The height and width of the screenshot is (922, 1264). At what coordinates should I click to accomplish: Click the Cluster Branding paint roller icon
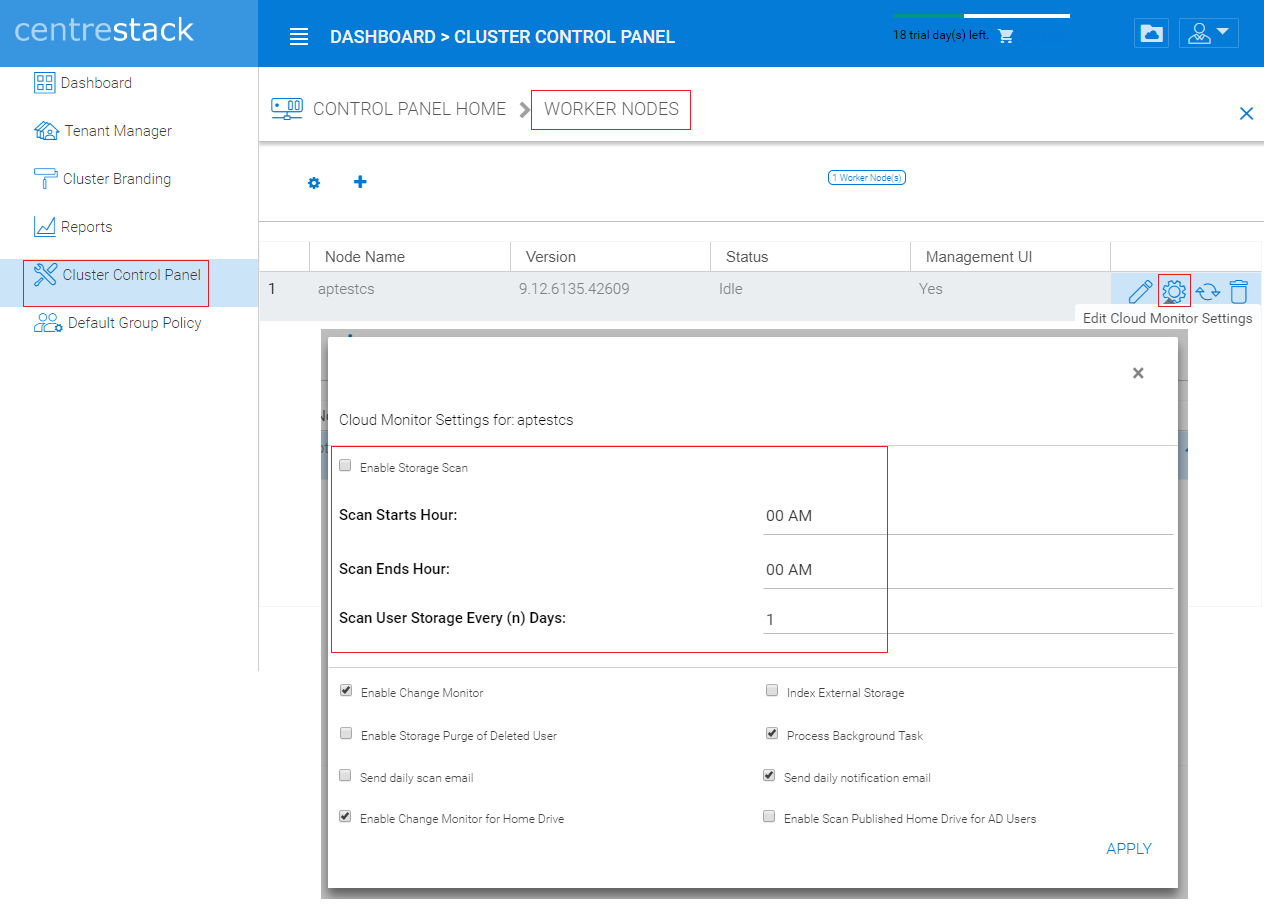(45, 179)
